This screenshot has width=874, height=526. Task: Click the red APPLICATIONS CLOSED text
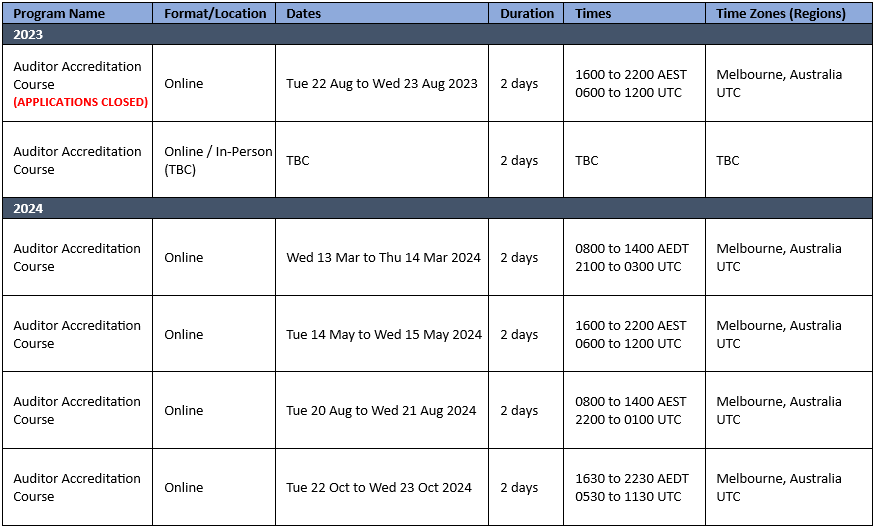coord(81,102)
